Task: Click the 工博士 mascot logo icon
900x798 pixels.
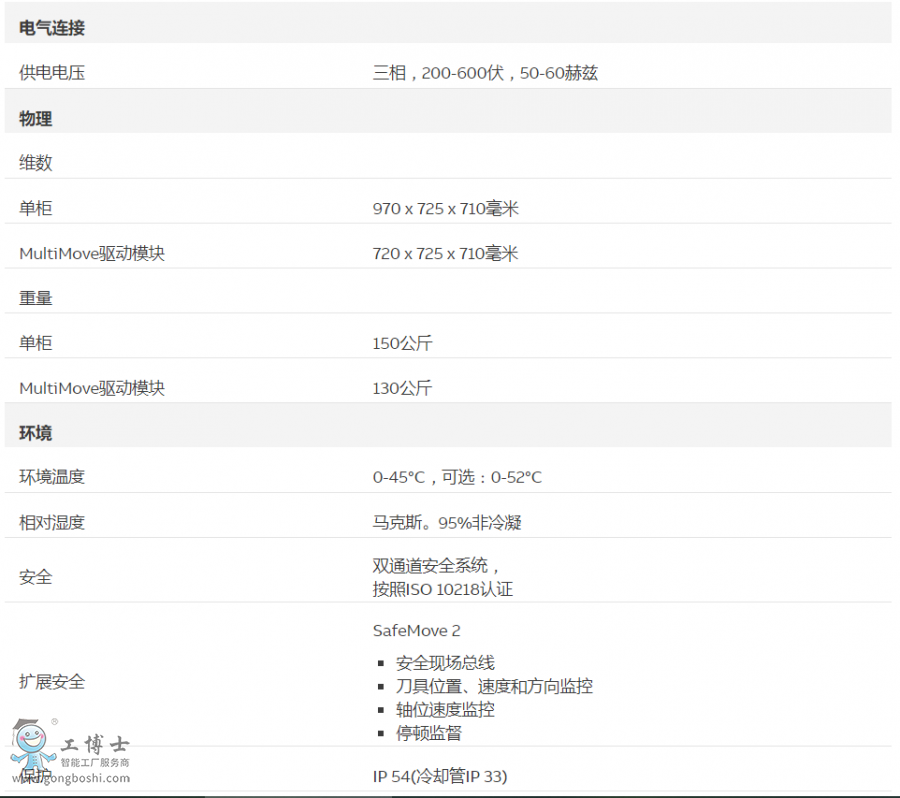Action: [32, 747]
